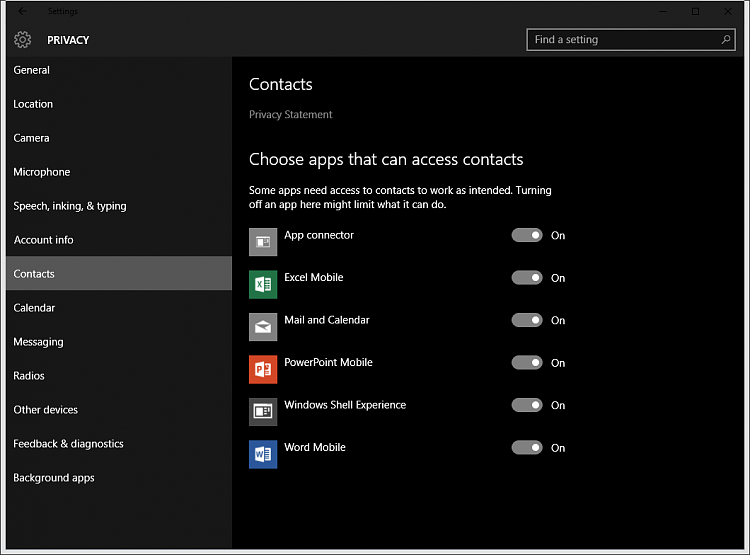Open the General privacy section

[119, 70]
